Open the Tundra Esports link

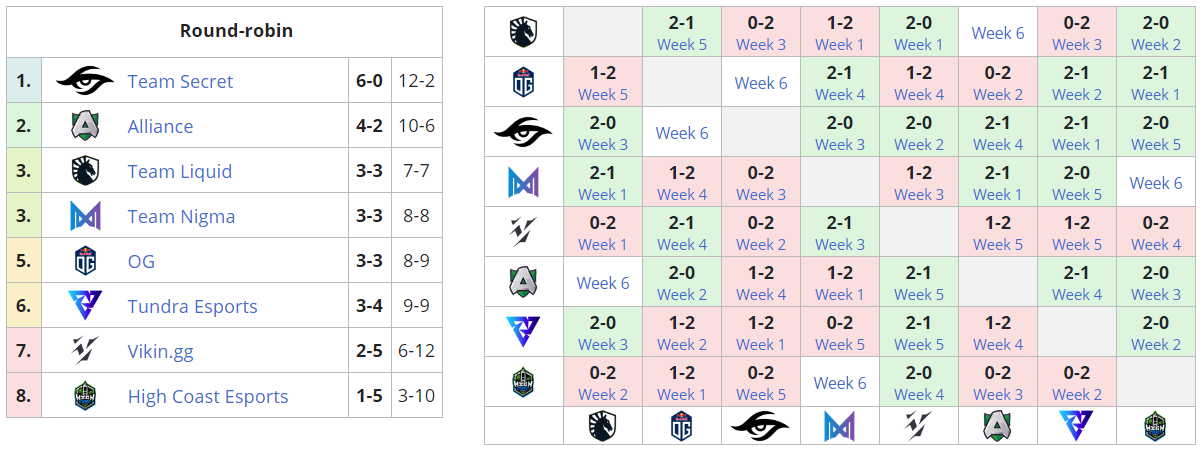point(192,306)
